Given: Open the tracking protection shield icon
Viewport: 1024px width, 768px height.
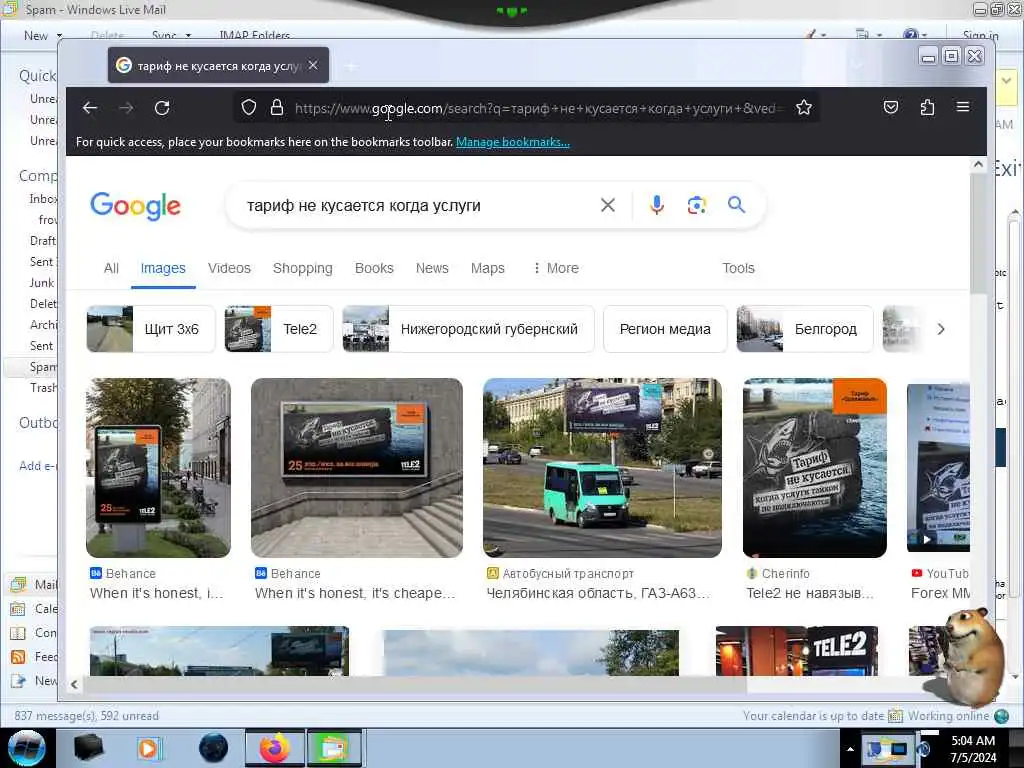Looking at the screenshot, I should tap(249, 107).
